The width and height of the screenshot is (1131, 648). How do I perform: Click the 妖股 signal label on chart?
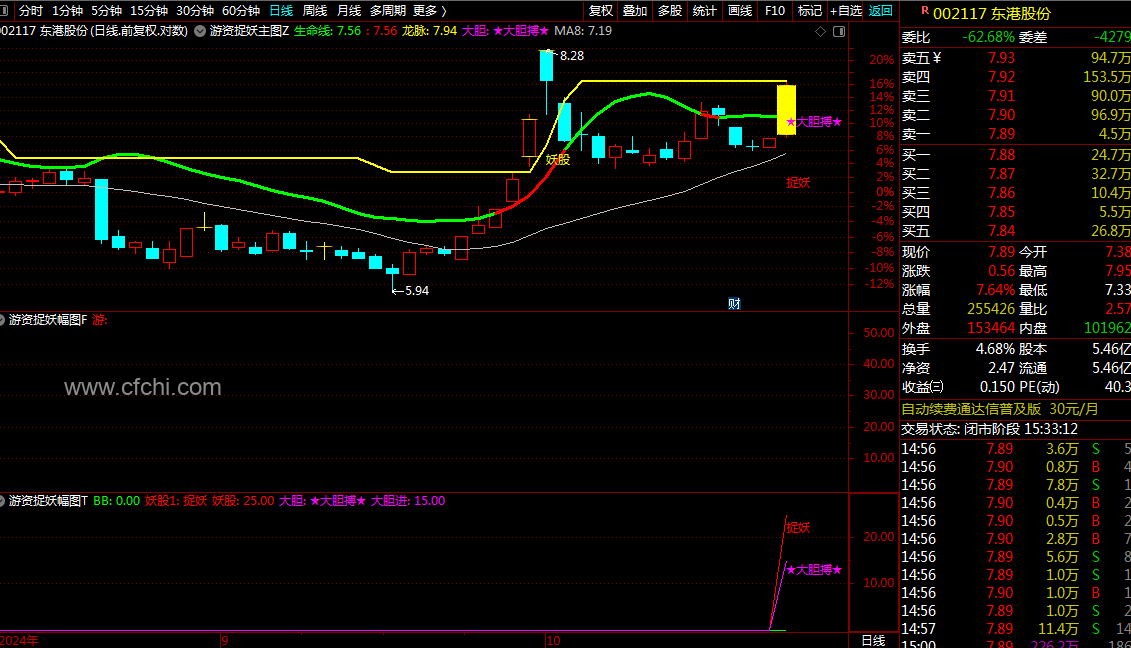pos(558,159)
